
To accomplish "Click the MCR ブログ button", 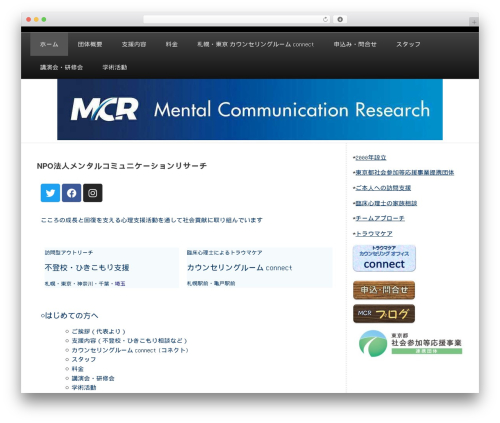I will (x=384, y=314).
